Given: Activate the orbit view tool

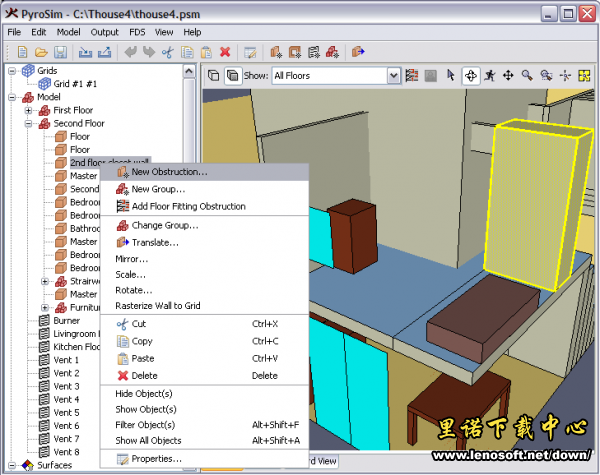Looking at the screenshot, I should tap(470, 75).
